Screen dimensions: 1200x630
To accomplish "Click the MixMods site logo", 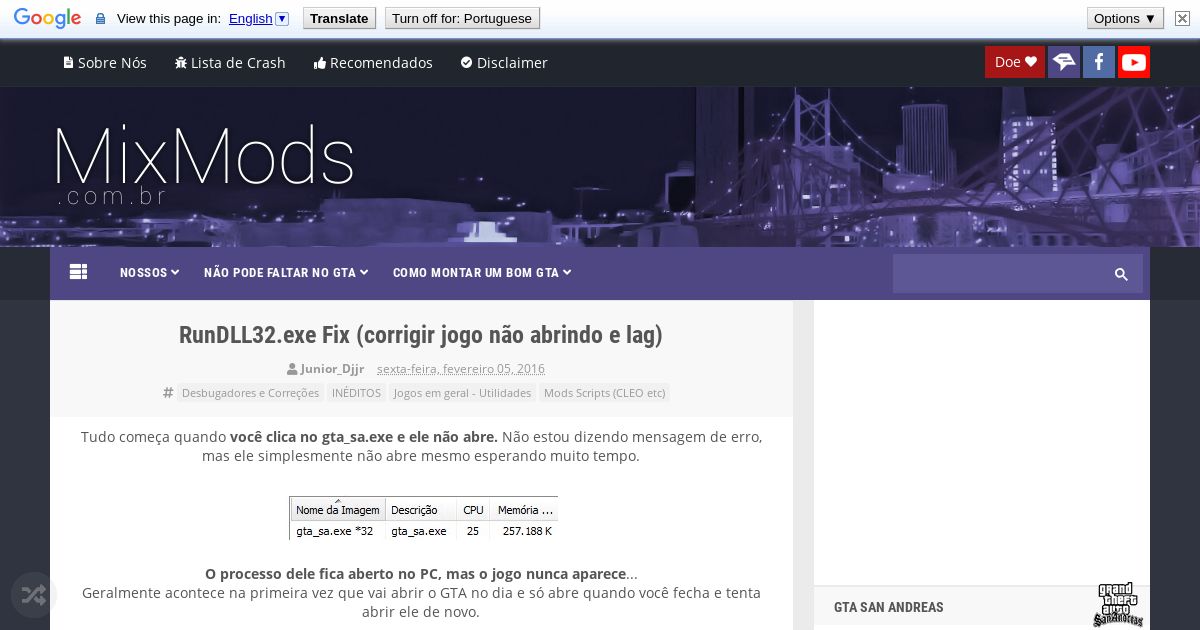I will 204,164.
